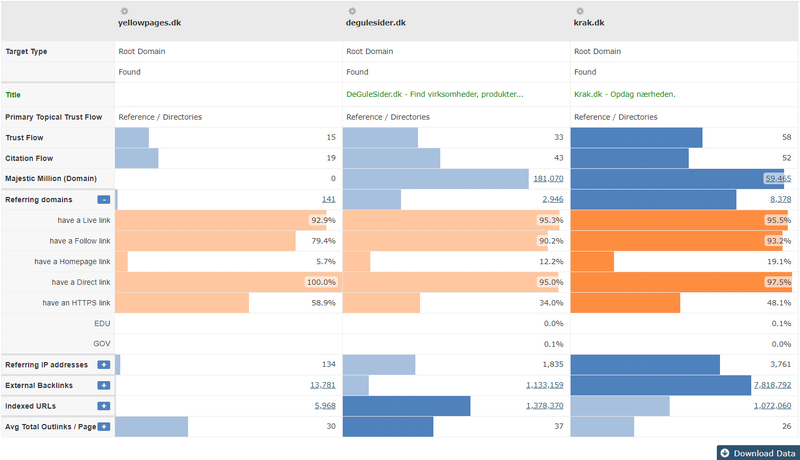Click the Primary Topical Trust Flow label
Image resolution: width=800 pixels, height=460 pixels.
click(54, 117)
